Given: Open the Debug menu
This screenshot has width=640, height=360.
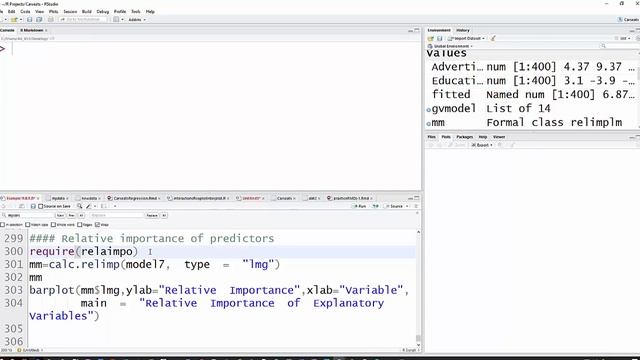Looking at the screenshot, I should 102,11.
